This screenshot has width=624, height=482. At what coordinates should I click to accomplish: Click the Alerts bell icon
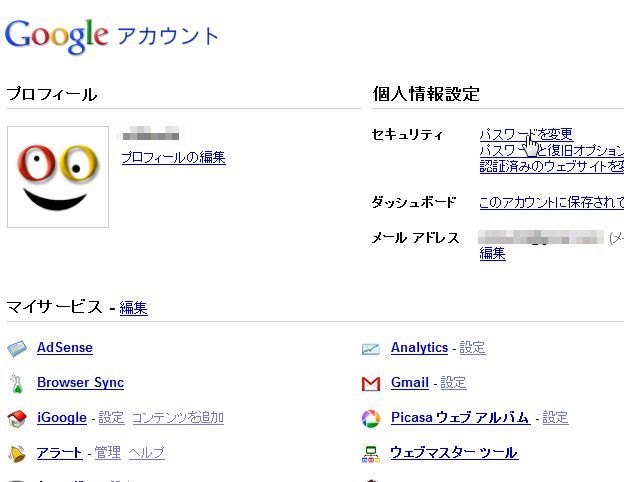click(17, 454)
